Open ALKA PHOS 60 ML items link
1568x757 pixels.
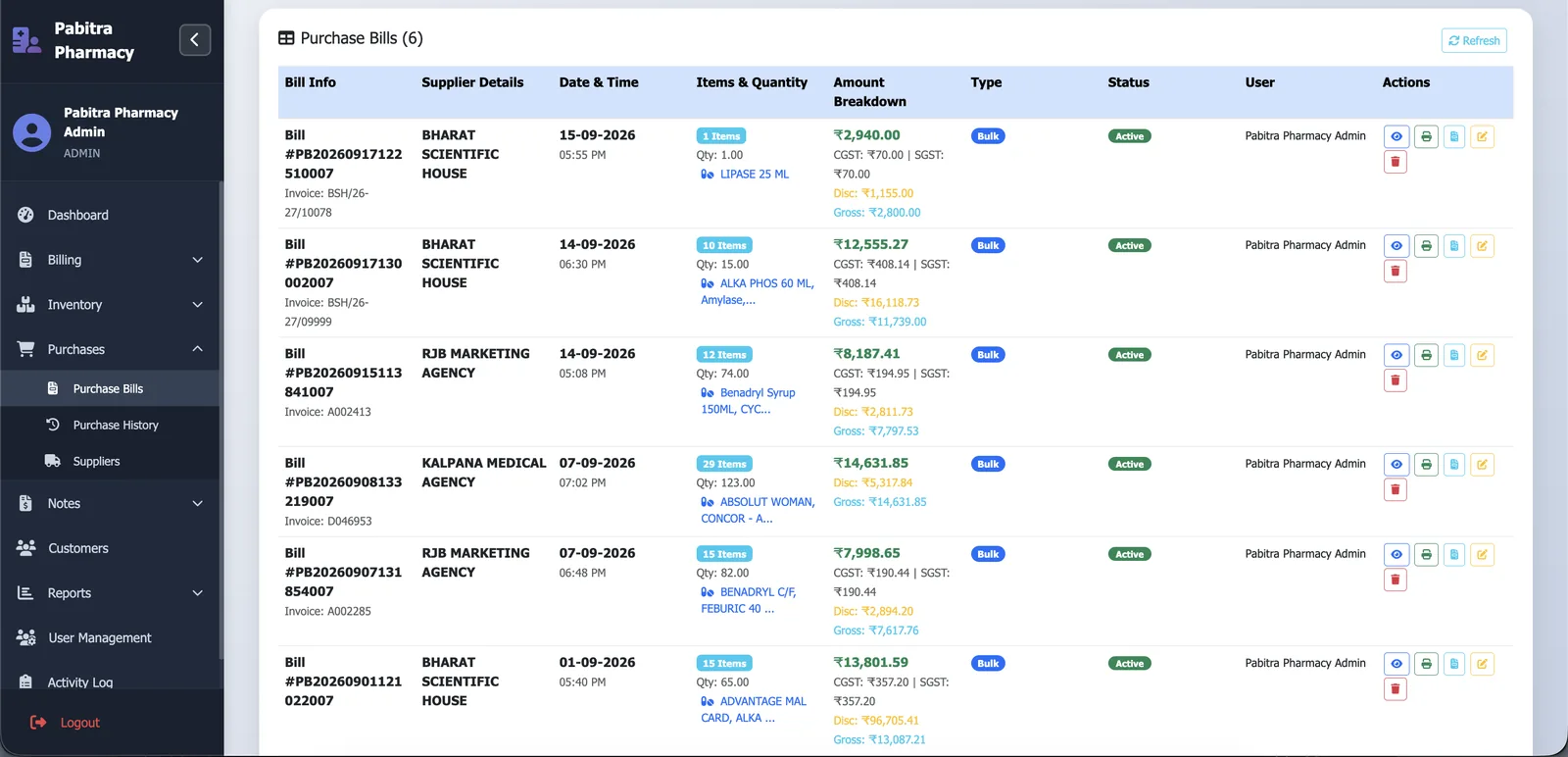tap(758, 292)
